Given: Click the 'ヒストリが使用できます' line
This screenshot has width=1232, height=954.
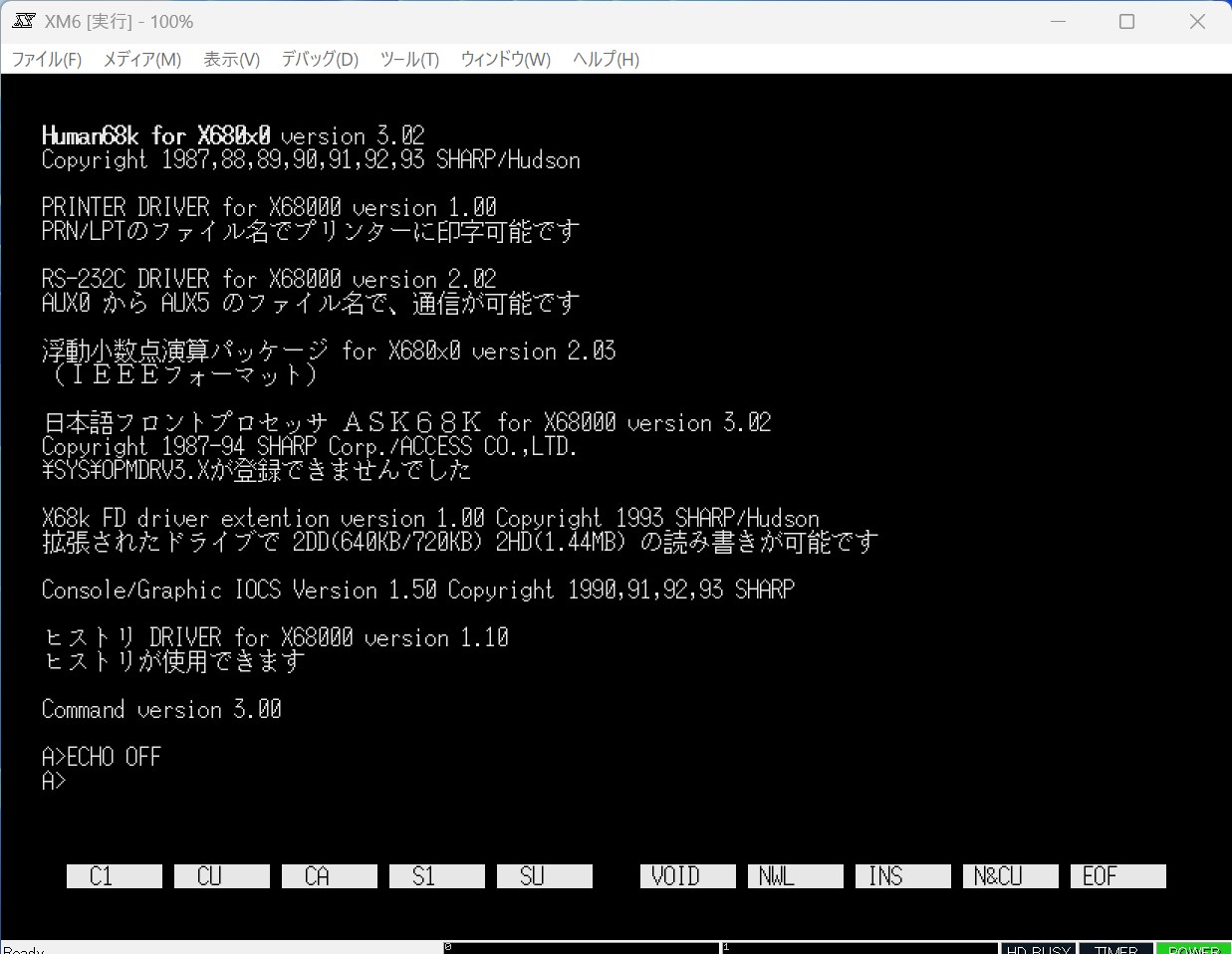Looking at the screenshot, I should pyautogui.click(x=173, y=661).
